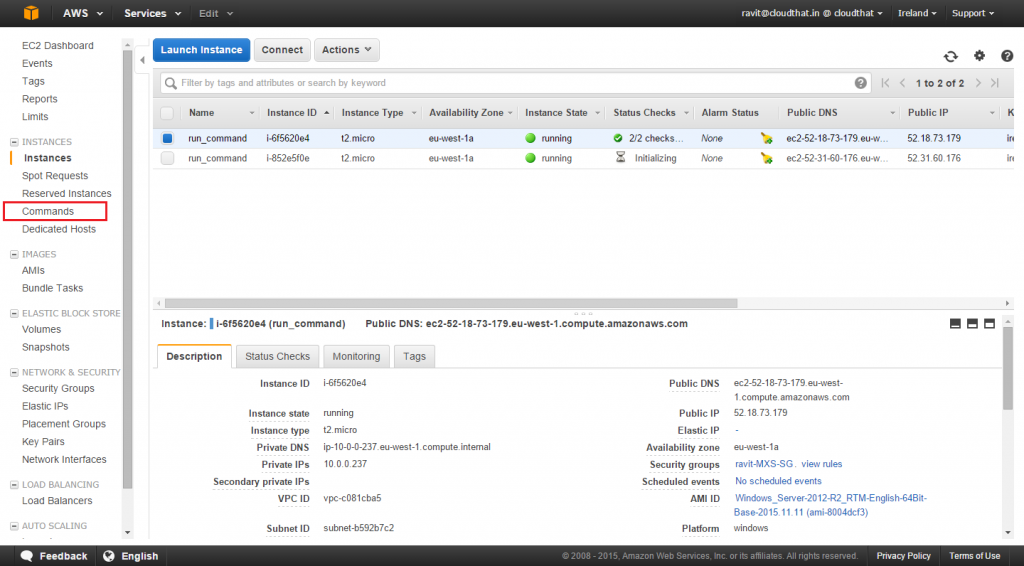1024x566 pixels.
Task: Click the AWS orange cube logo
Action: (x=31, y=13)
